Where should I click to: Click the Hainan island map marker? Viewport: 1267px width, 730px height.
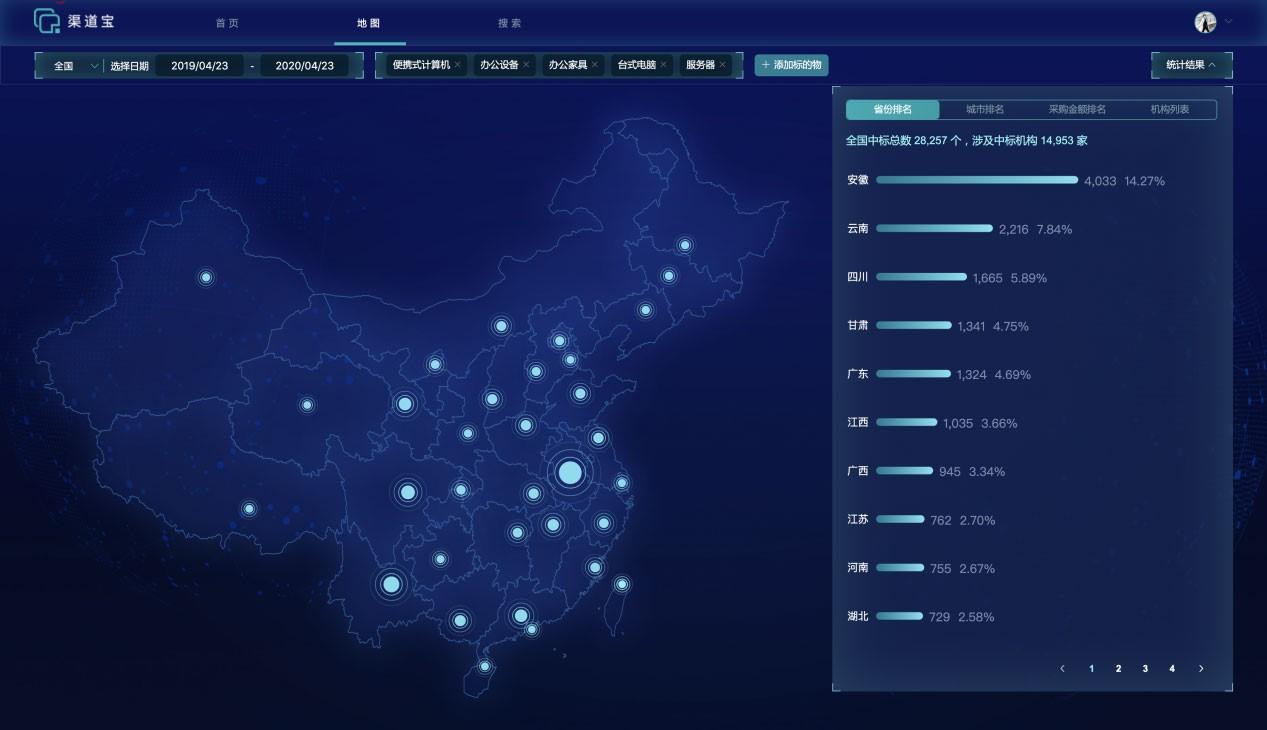(x=485, y=666)
